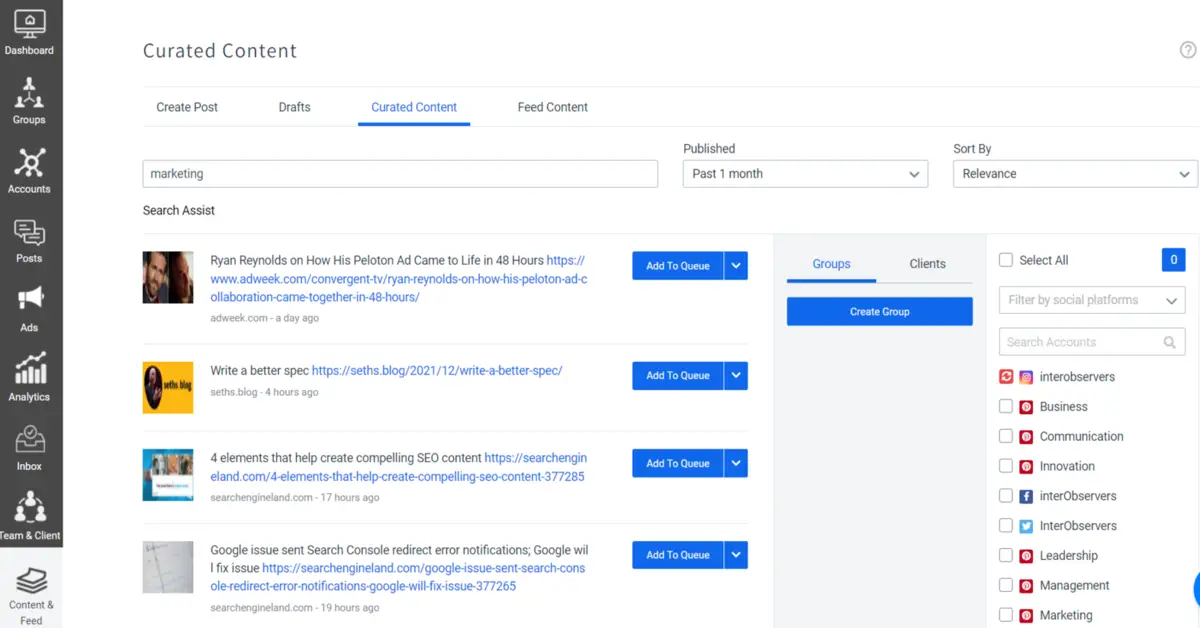Open the Sort By Relevance dropdown
The width and height of the screenshot is (1200, 628).
click(x=1075, y=173)
